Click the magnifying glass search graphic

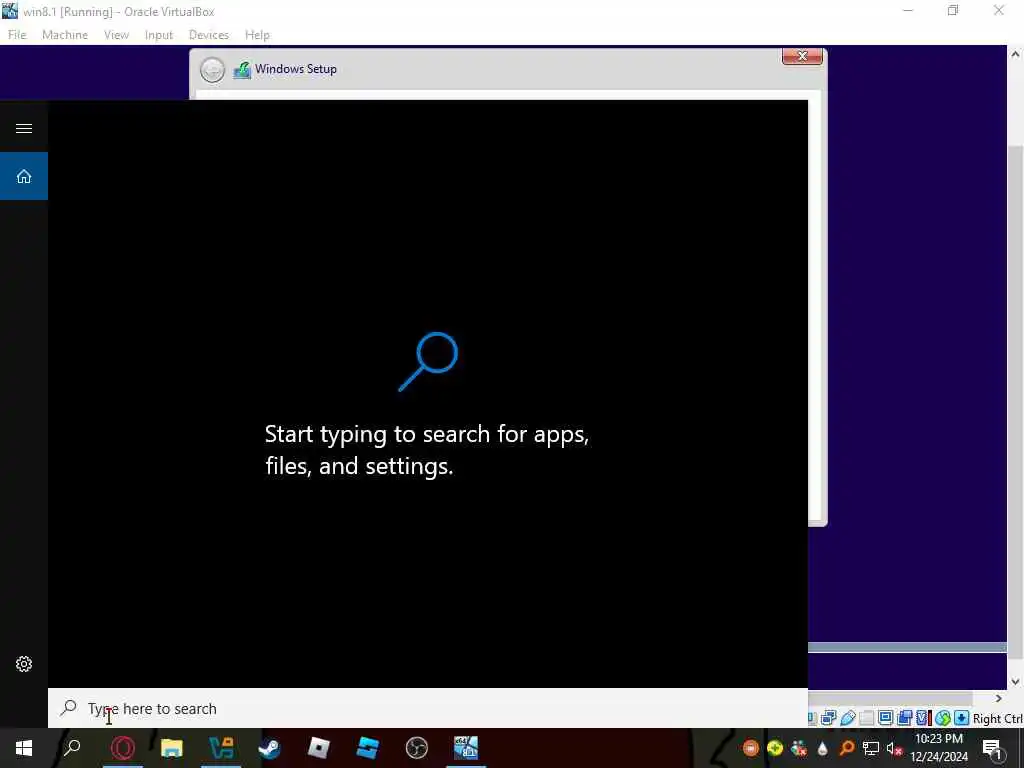(x=428, y=362)
